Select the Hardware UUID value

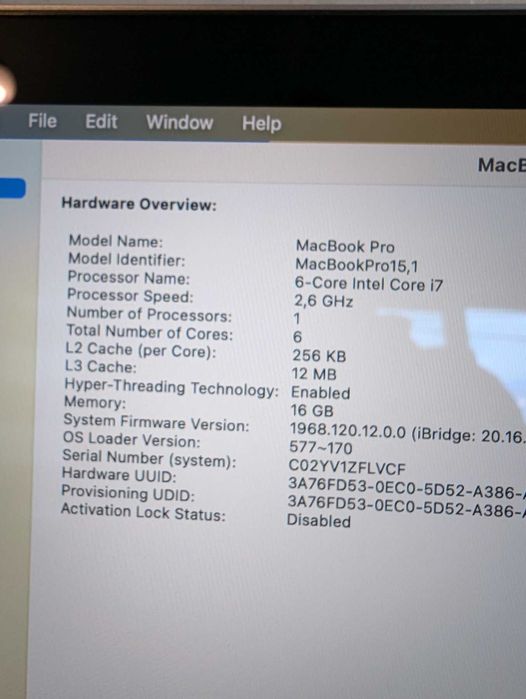tap(407, 488)
